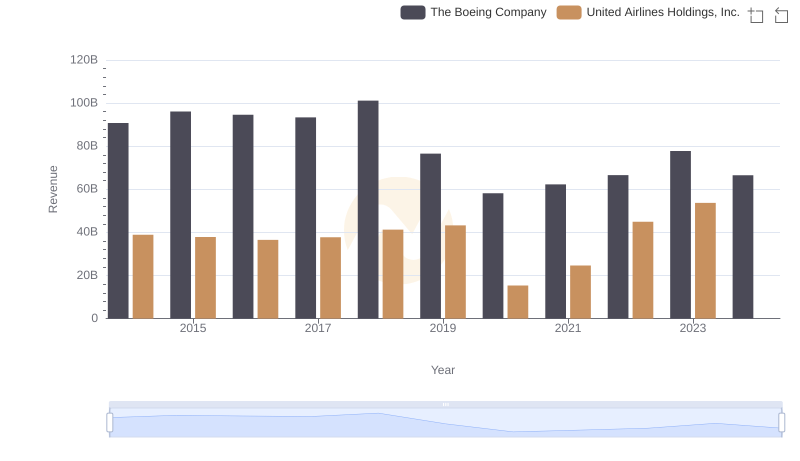Screen dimensions: 800x461
Task: Click United Airlines bar for 2023
Action: click(x=705, y=261)
